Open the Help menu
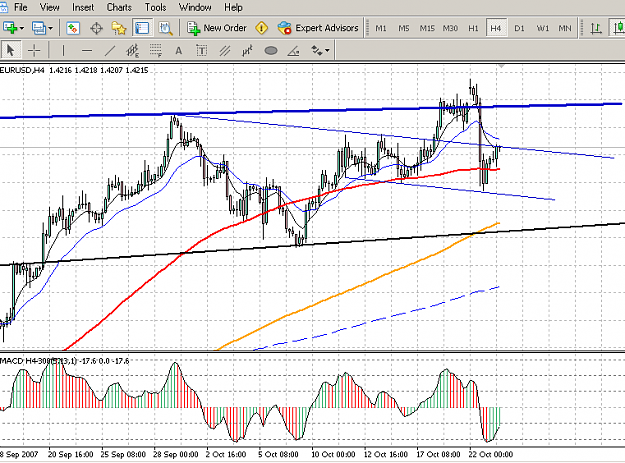Screen dimensions: 625x463 pos(233,7)
